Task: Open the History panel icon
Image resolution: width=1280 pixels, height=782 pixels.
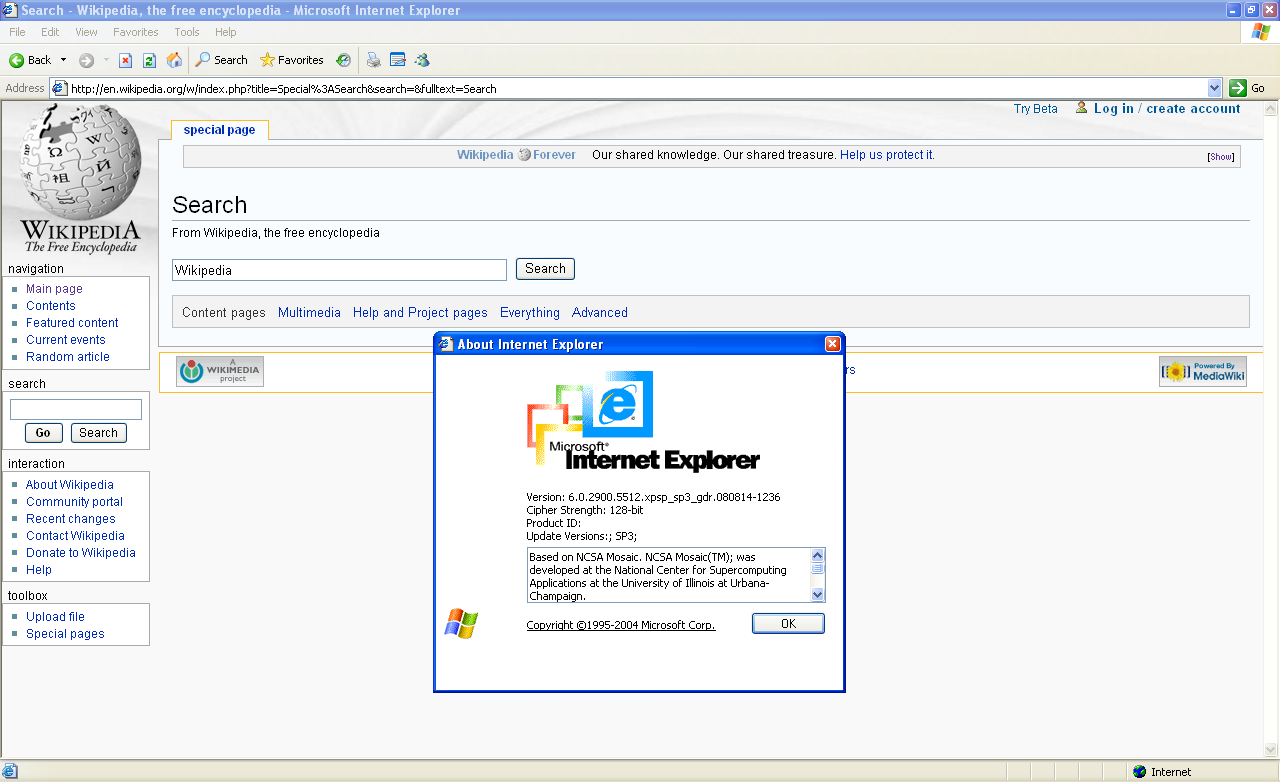Action: click(343, 60)
